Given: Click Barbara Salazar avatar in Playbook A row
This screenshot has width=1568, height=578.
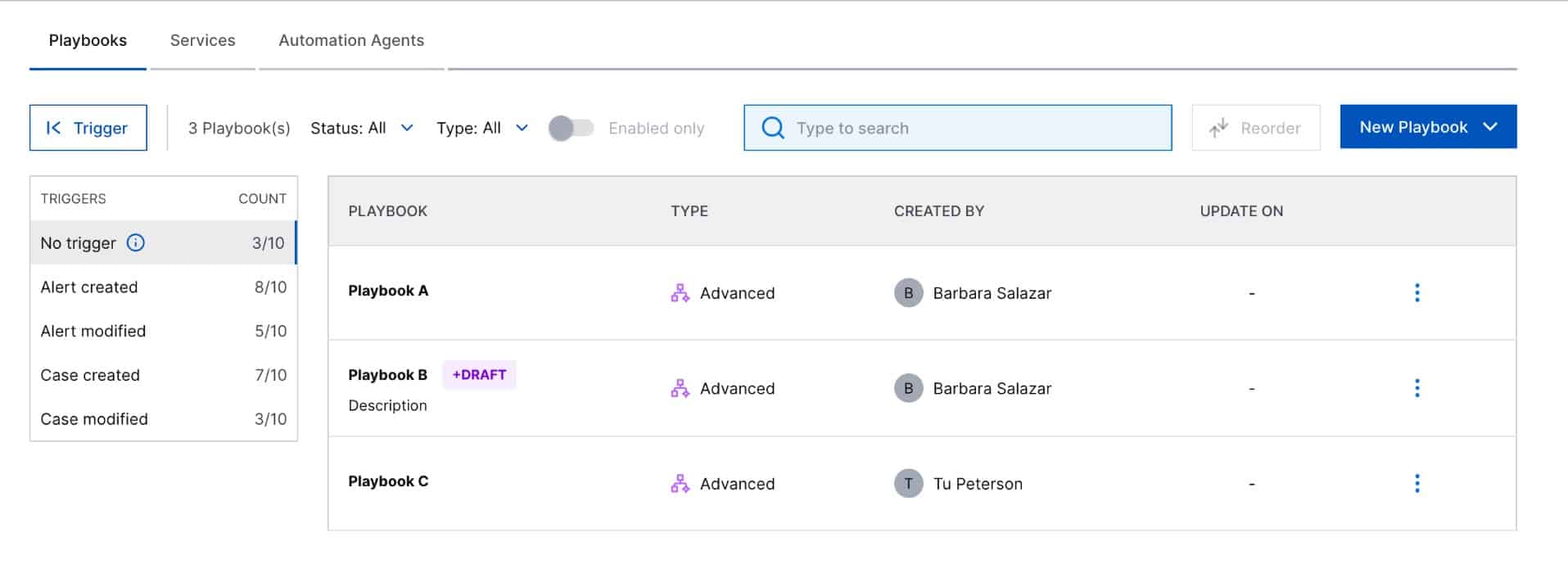Looking at the screenshot, I should click(x=908, y=293).
